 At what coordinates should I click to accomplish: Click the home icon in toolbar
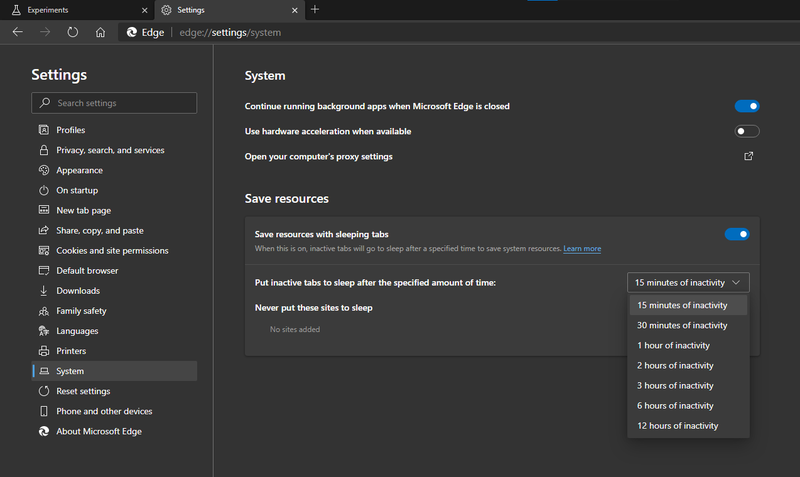point(100,32)
